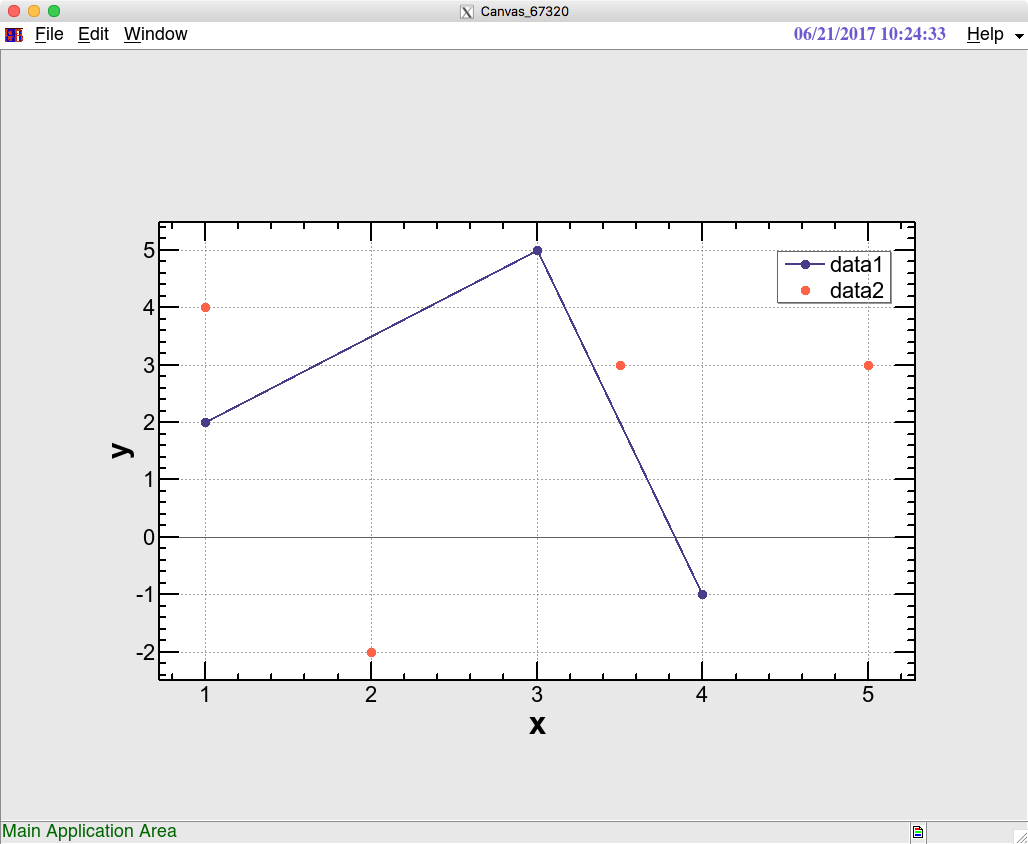Click the window resize grip in corner
Image resolution: width=1028 pixels, height=844 pixels.
point(1020,836)
